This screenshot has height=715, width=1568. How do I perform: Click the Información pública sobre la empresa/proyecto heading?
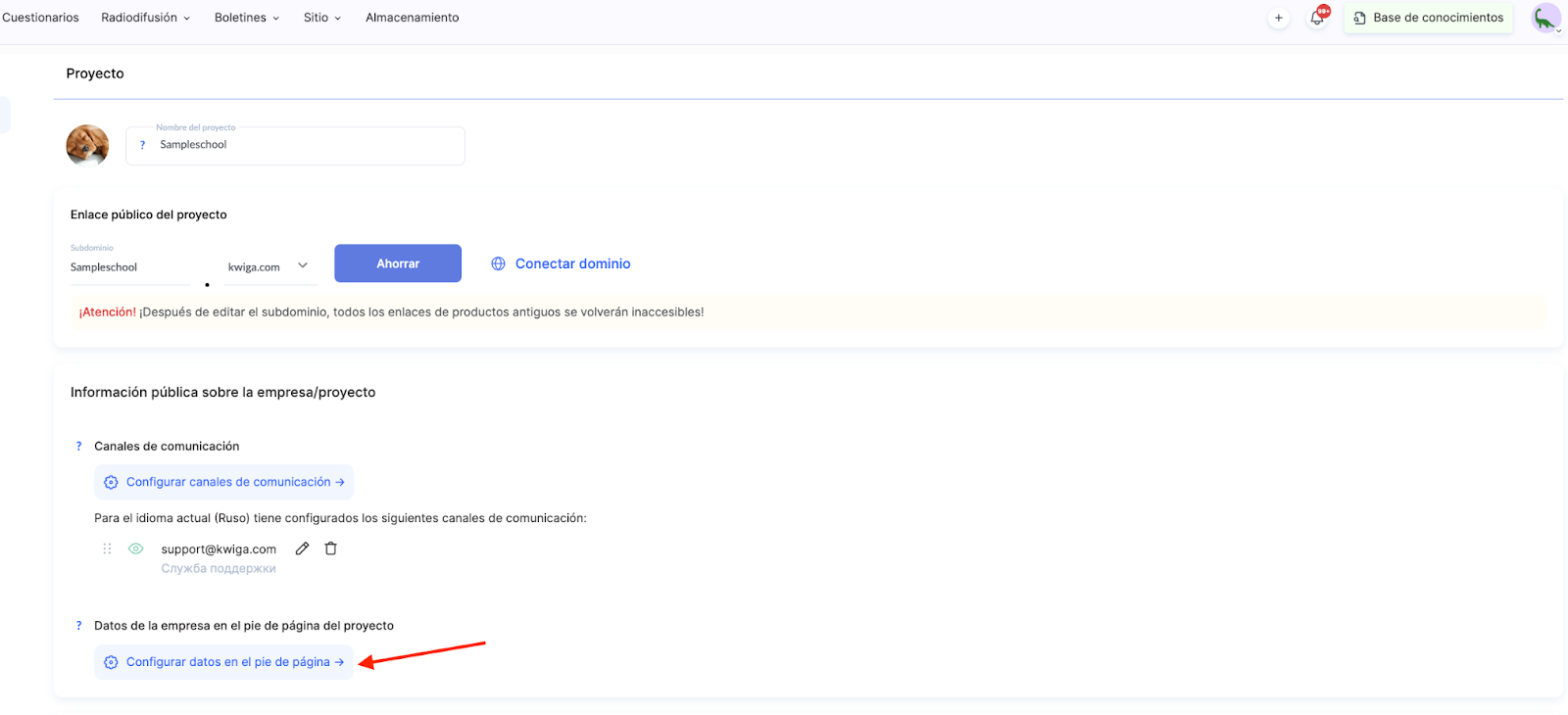click(223, 392)
